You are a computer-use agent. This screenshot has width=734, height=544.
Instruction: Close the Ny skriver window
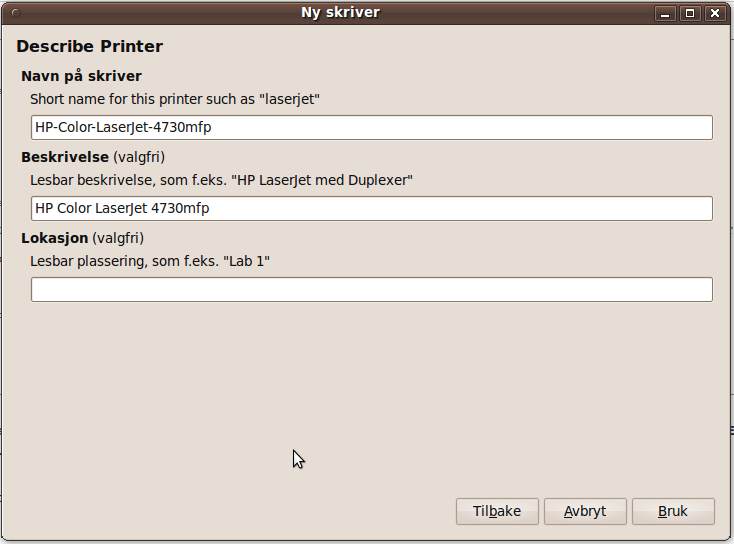[x=714, y=13]
